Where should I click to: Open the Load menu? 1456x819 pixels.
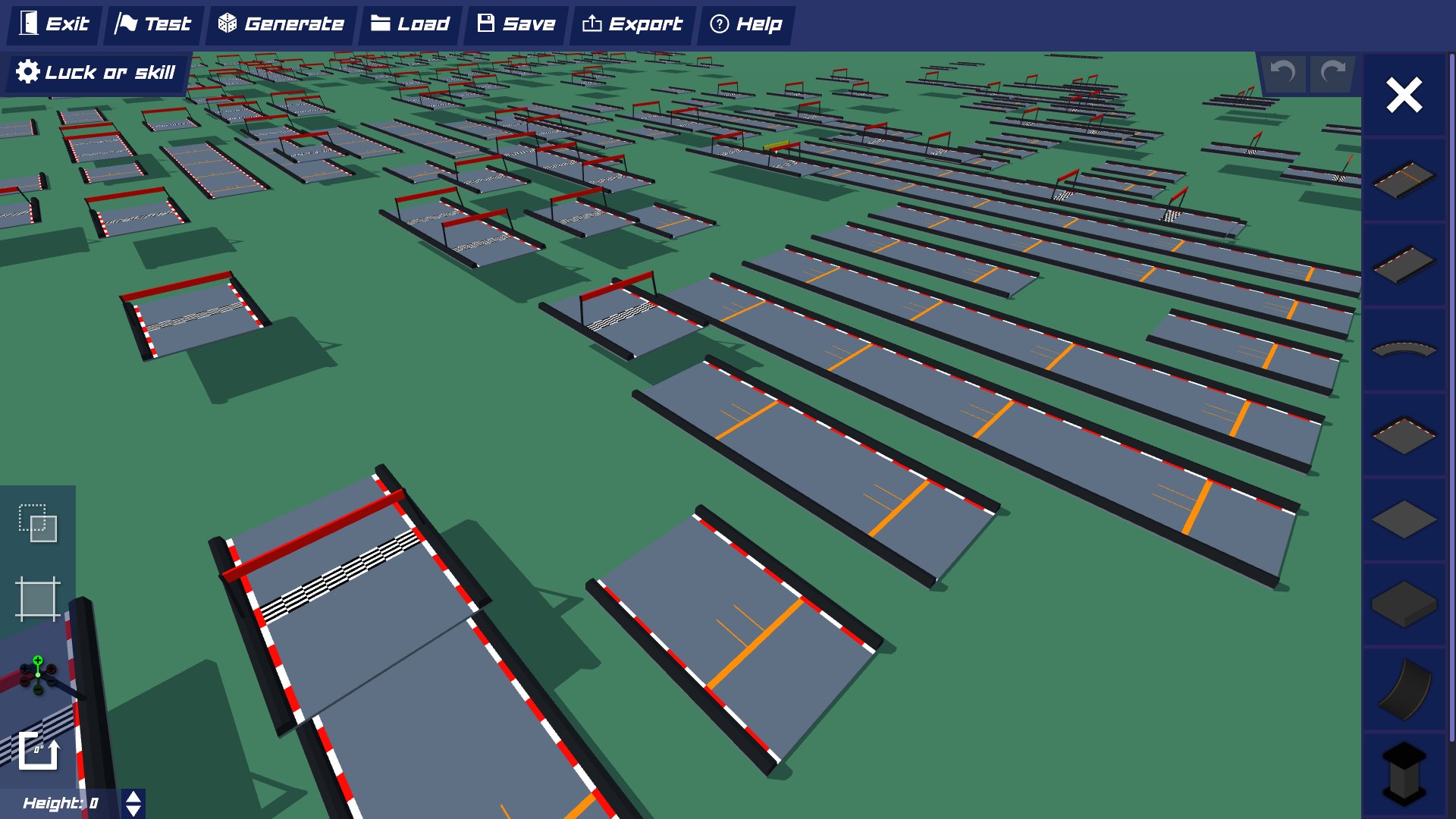408,24
